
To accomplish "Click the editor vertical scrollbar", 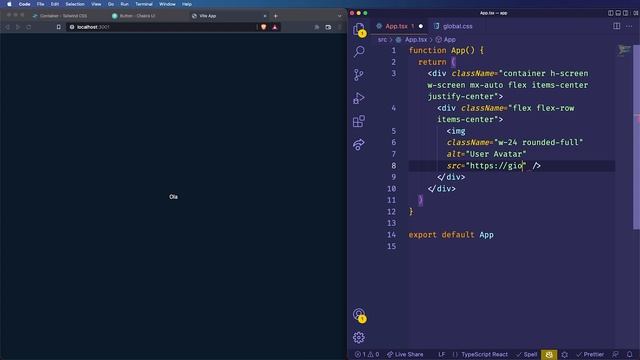I will click(636, 137).
